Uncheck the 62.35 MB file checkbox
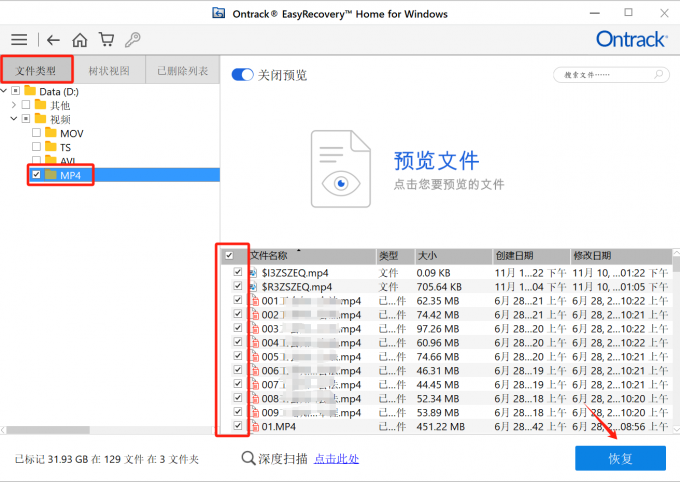 (x=238, y=300)
